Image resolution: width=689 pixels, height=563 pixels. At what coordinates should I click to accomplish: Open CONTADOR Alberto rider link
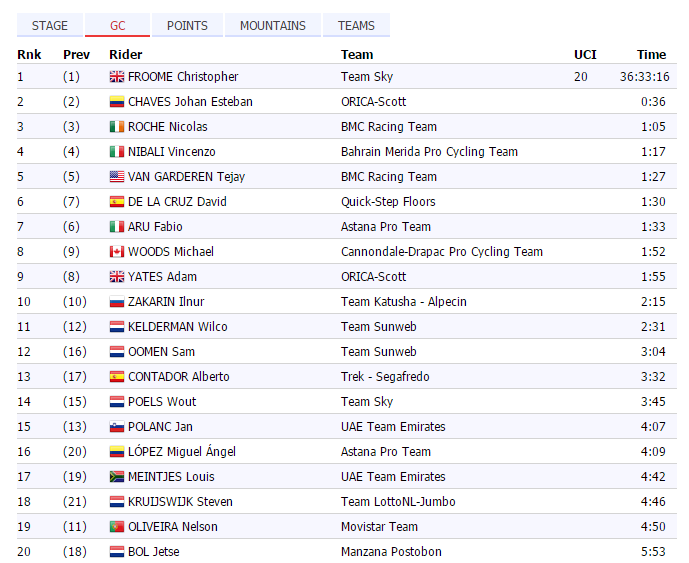pos(178,377)
